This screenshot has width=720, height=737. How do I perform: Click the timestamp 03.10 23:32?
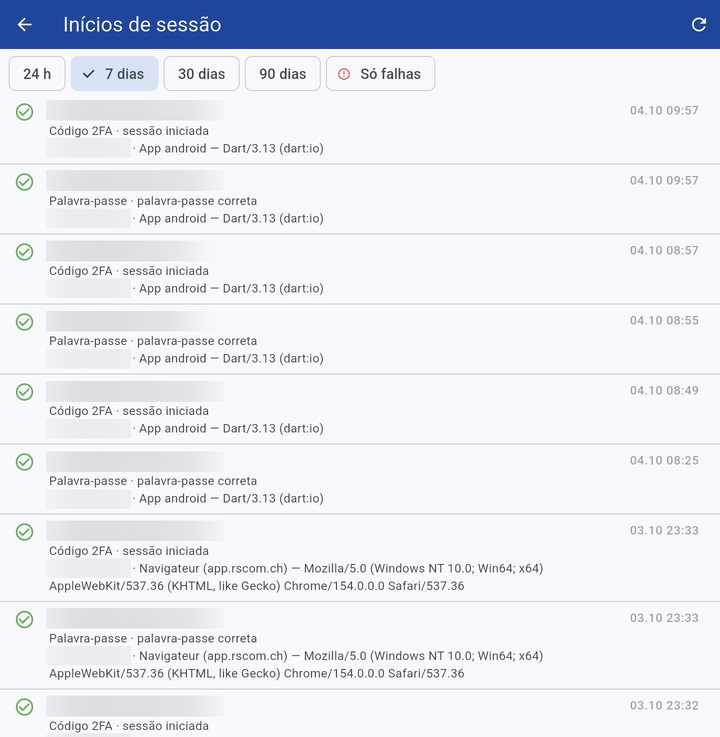coord(664,706)
